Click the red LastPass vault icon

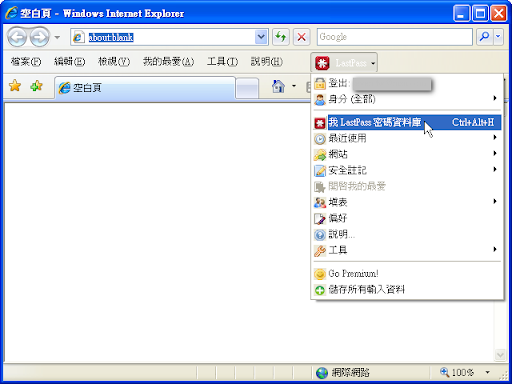point(320,123)
